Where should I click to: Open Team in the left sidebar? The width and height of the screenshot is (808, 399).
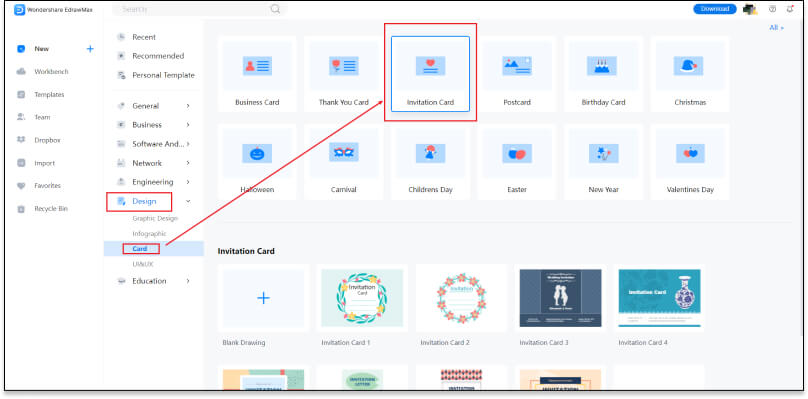coord(42,117)
